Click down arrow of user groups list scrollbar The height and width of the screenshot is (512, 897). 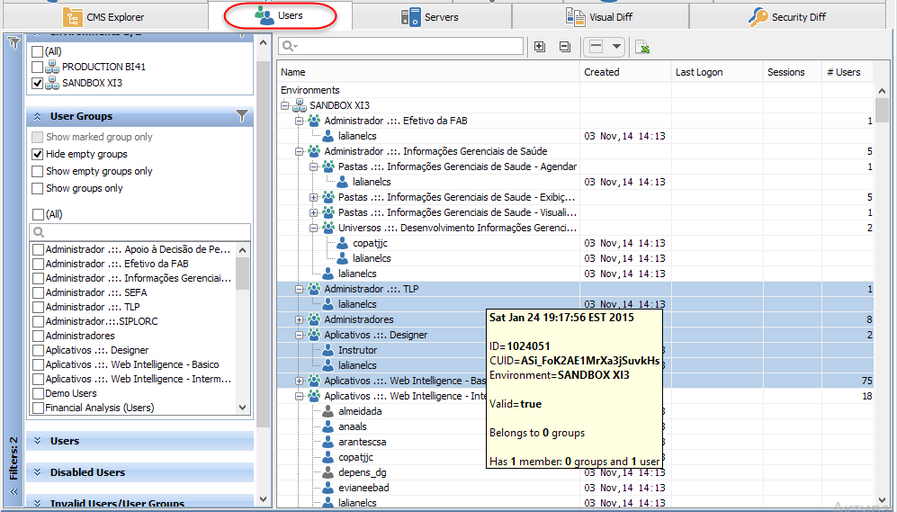coord(243,407)
